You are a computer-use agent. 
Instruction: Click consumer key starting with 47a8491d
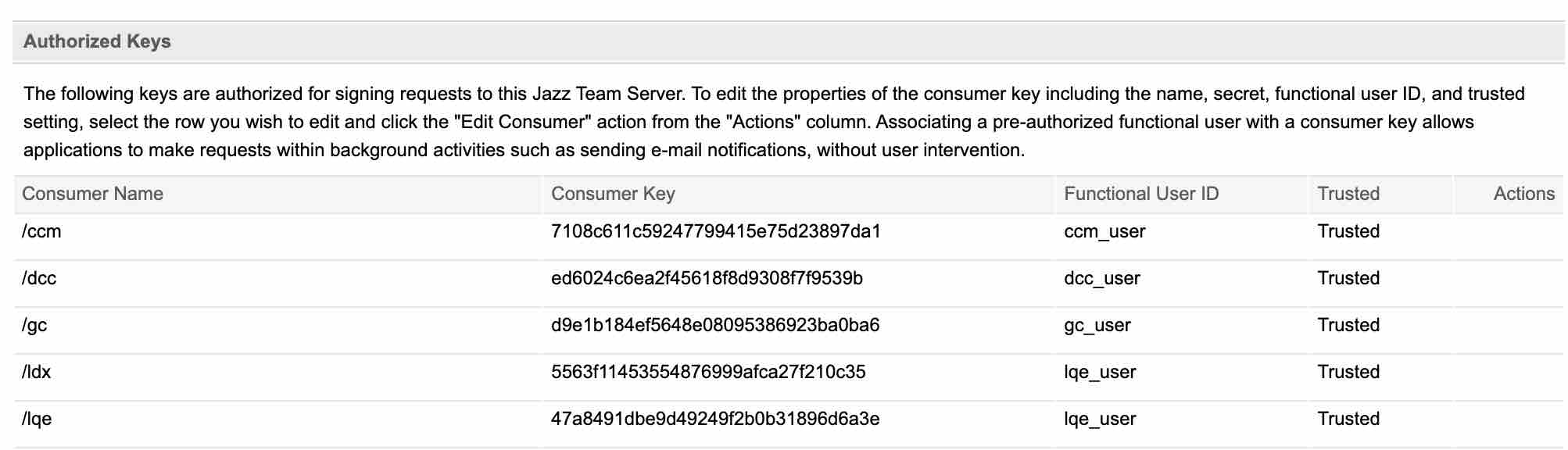pos(715,420)
